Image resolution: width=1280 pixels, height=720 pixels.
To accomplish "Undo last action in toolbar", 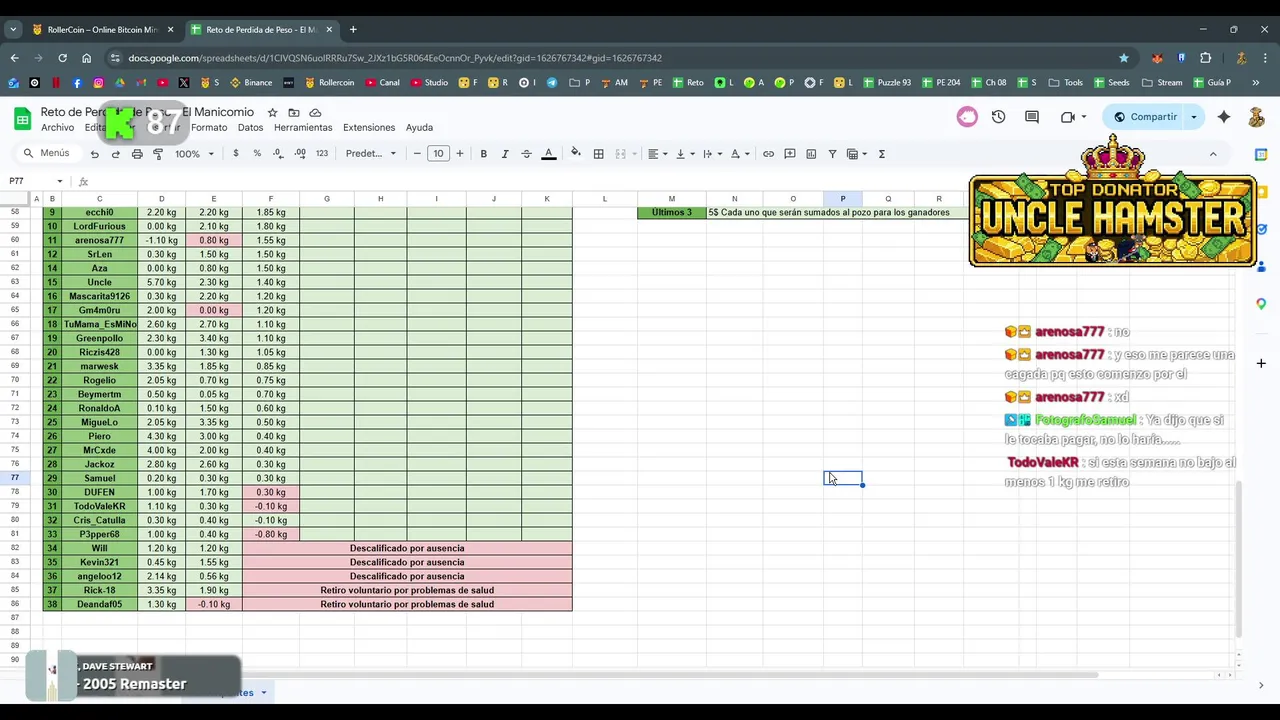I will [94, 154].
